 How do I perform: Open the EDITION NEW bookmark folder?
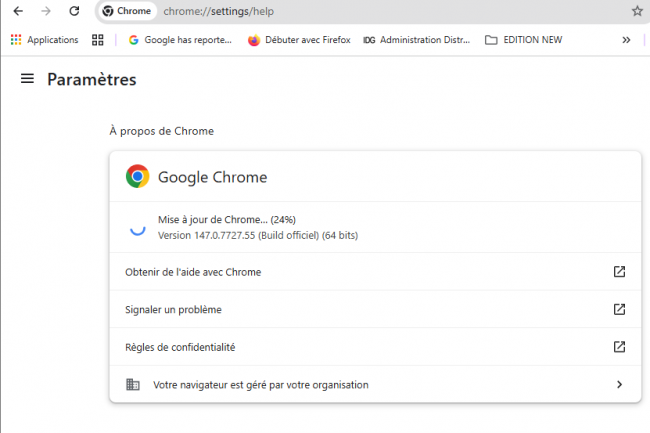(x=526, y=40)
